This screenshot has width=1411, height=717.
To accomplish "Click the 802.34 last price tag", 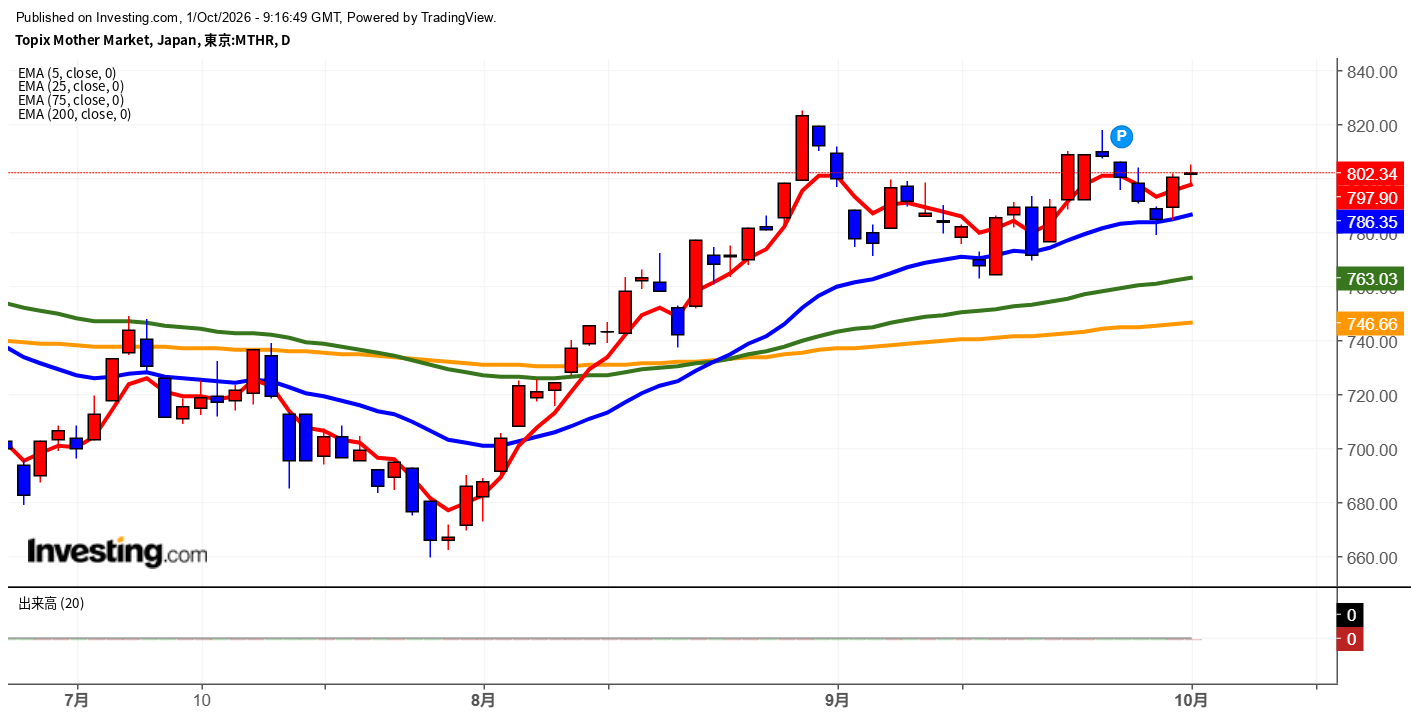I will pyautogui.click(x=1372, y=173).
